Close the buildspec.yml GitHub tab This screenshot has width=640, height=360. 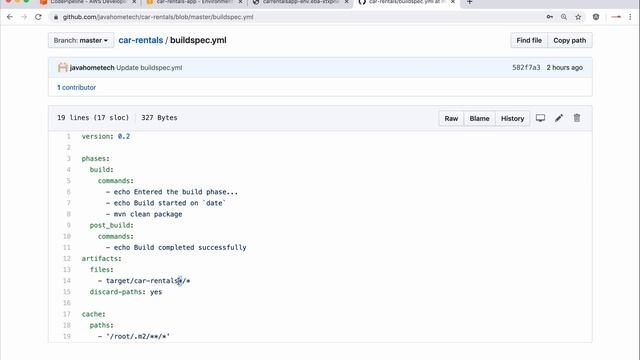pyautogui.click(x=453, y=2)
